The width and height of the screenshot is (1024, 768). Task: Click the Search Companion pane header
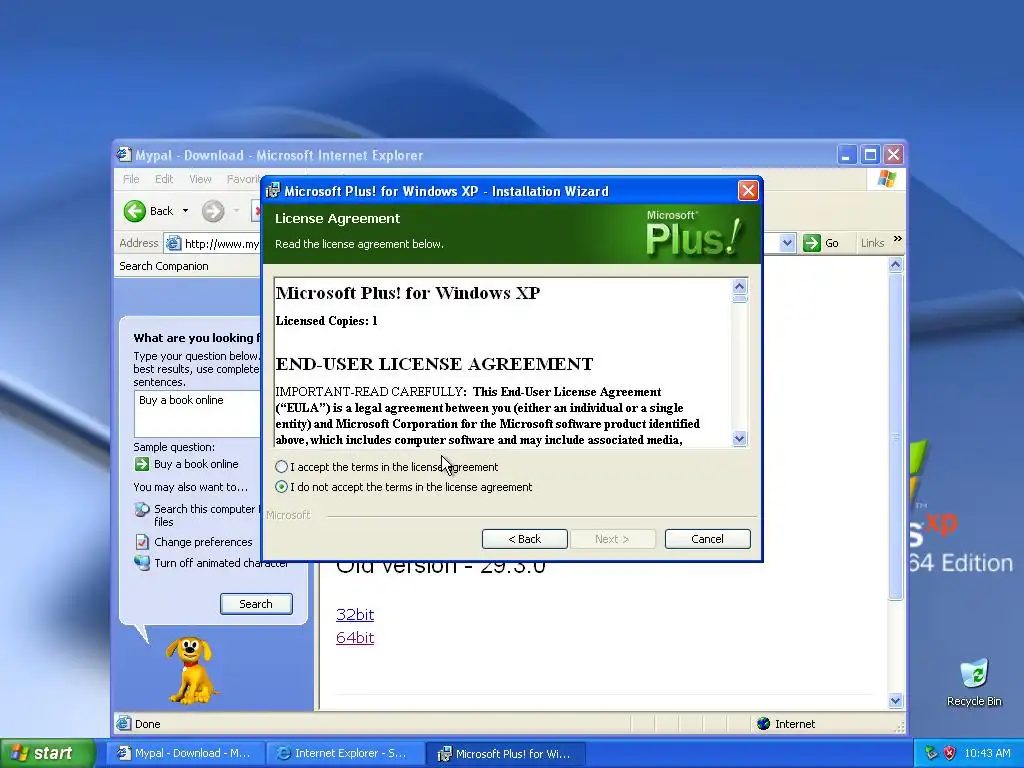pos(186,266)
